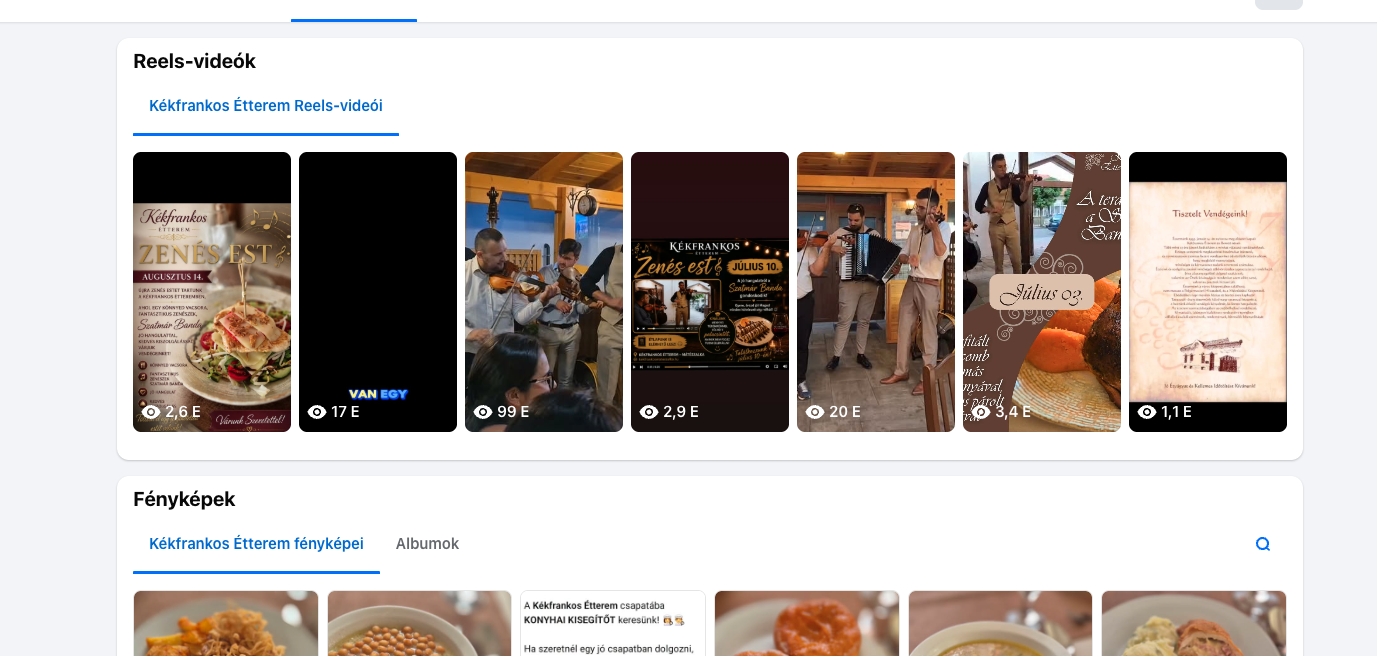
Task: Select the Kékfrankos Étterem fényképei tab
Action: coord(256,544)
